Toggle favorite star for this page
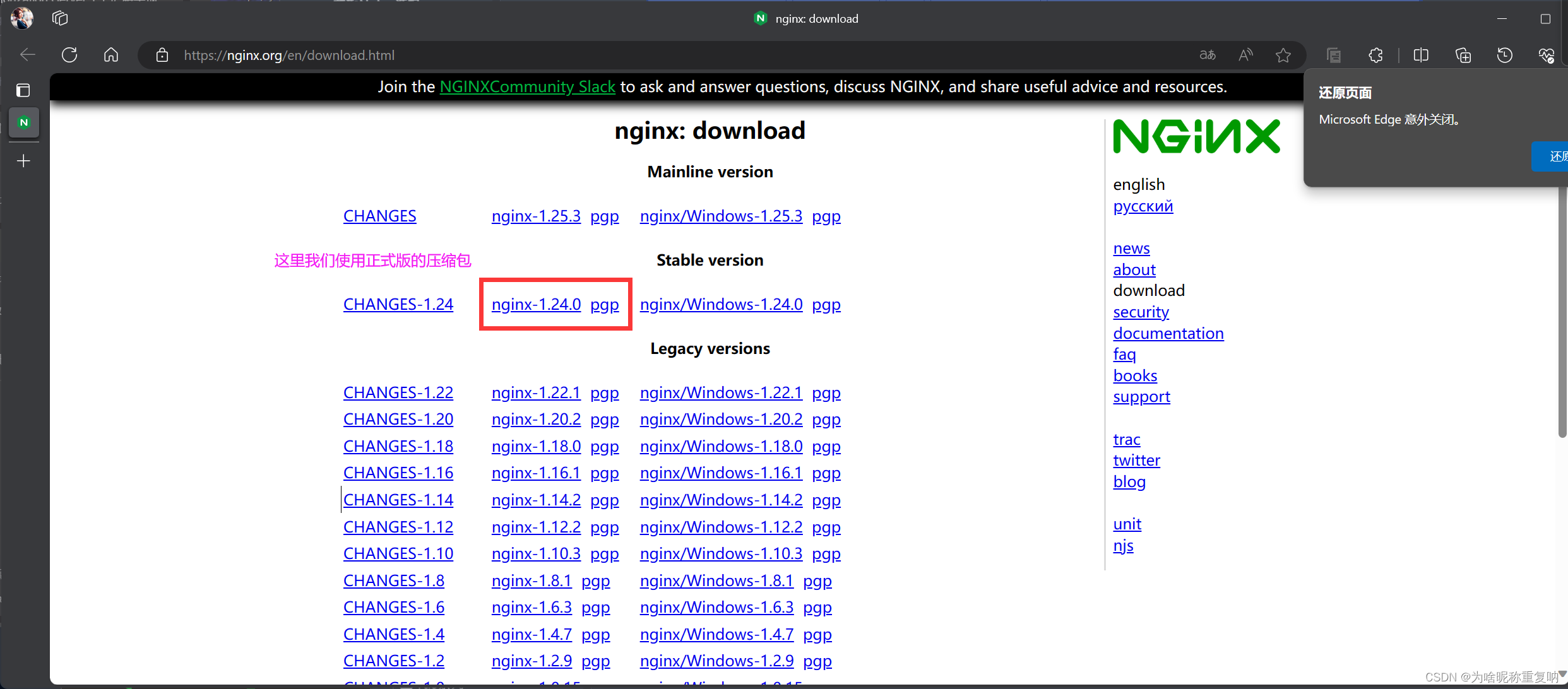Viewport: 1568px width, 689px height. (1283, 55)
